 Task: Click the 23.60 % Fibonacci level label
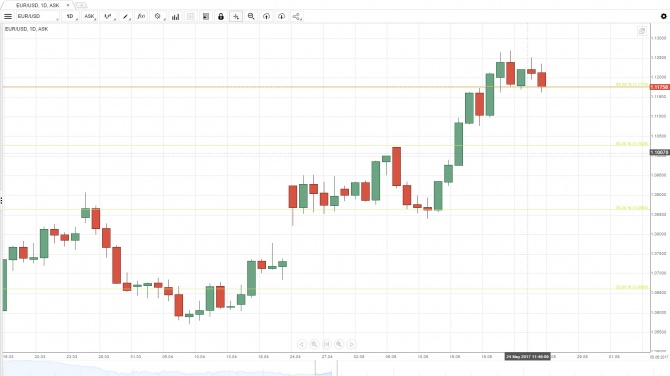[x=632, y=287]
